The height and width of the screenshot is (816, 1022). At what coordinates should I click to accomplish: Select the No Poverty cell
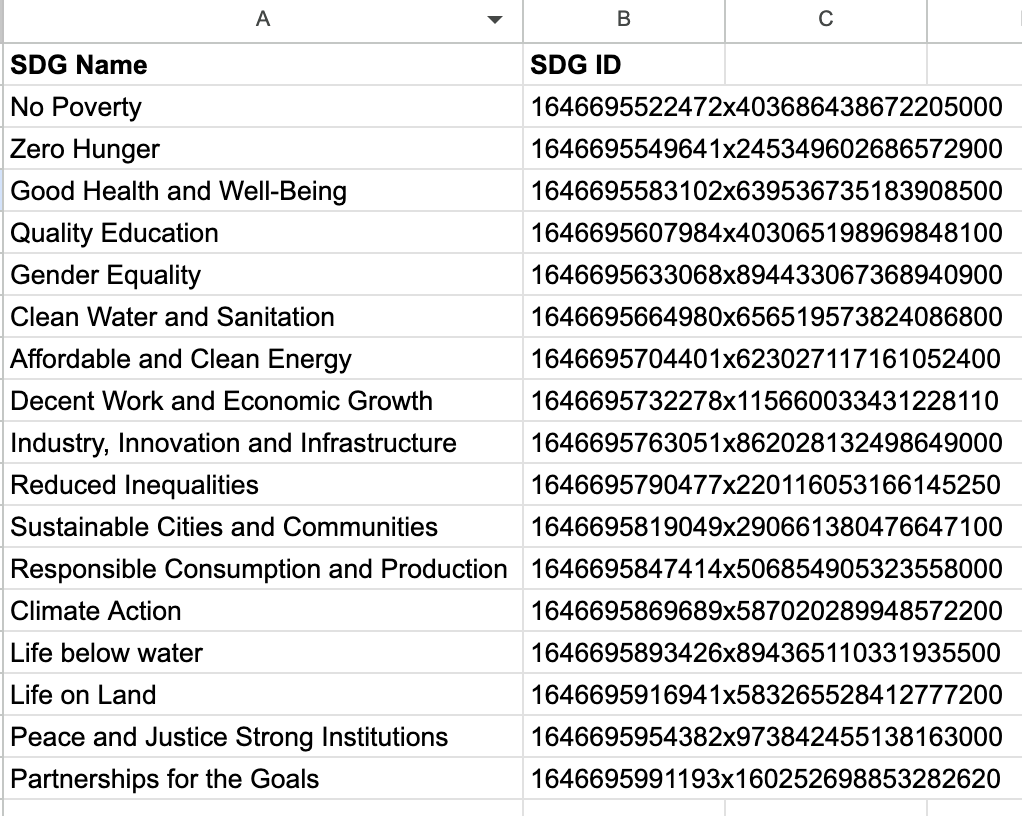pyautogui.click(x=263, y=107)
